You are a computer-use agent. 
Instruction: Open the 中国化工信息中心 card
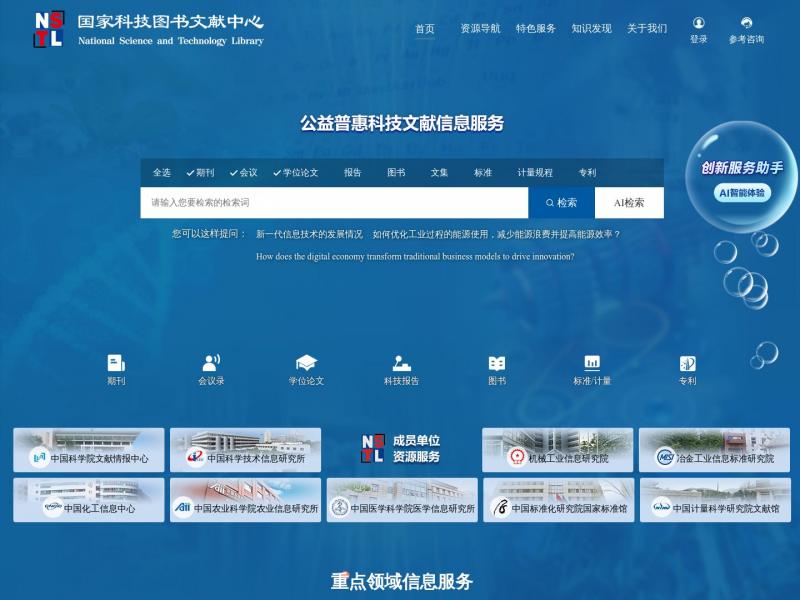click(89, 500)
